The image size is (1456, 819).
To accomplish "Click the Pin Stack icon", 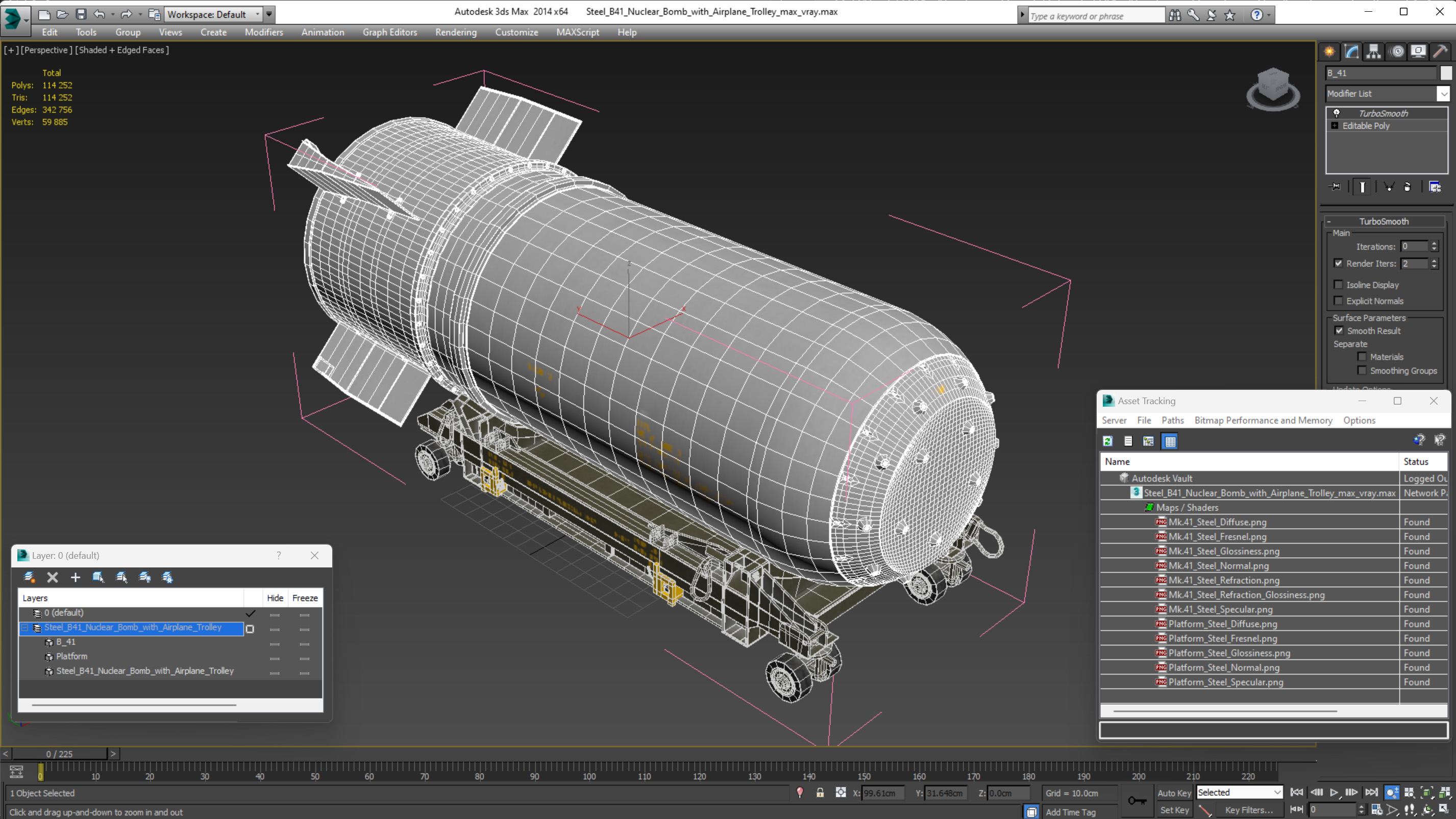I will (1335, 187).
